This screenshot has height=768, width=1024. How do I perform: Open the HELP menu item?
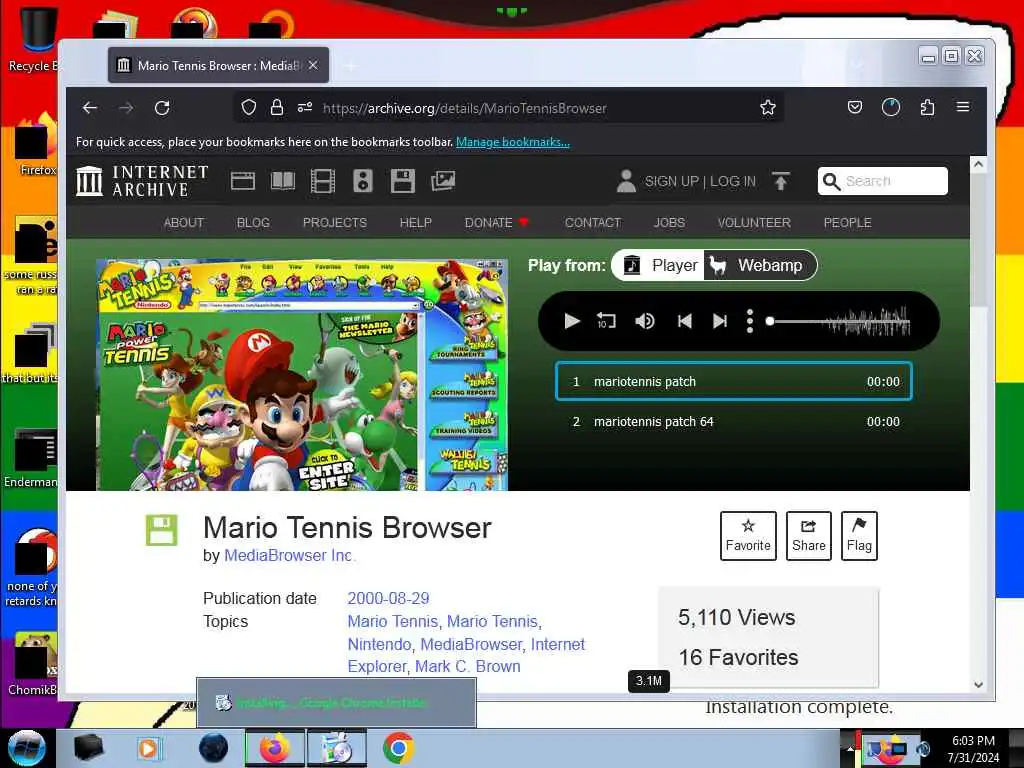click(415, 223)
